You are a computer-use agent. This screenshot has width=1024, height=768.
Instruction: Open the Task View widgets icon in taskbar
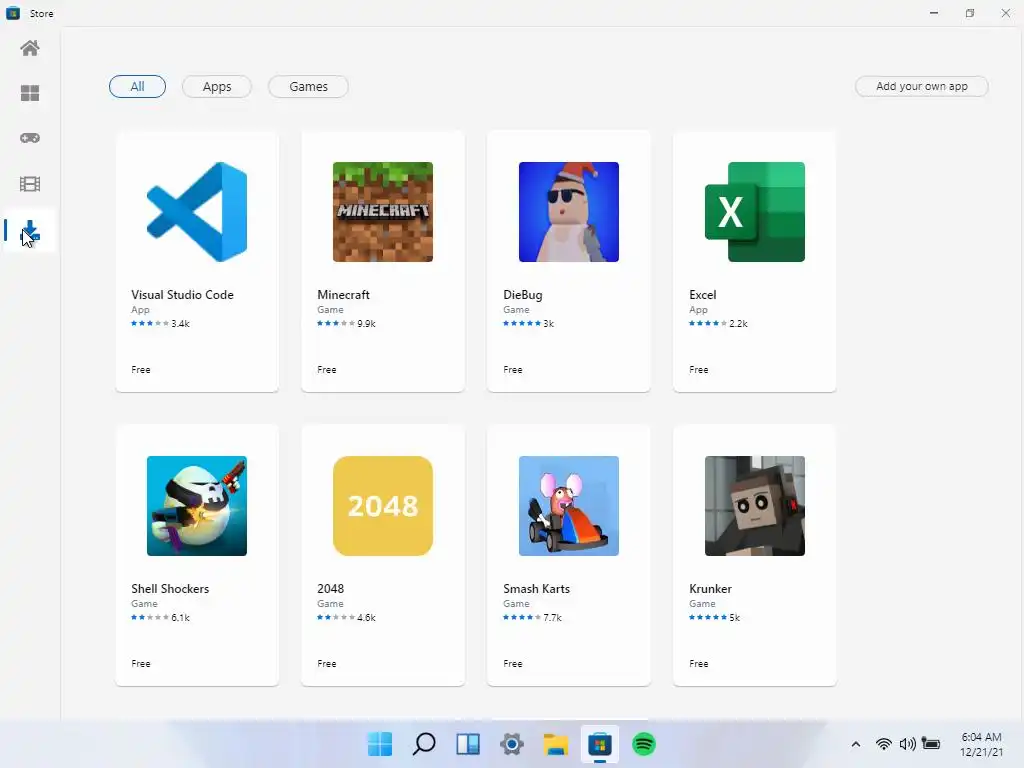click(468, 744)
